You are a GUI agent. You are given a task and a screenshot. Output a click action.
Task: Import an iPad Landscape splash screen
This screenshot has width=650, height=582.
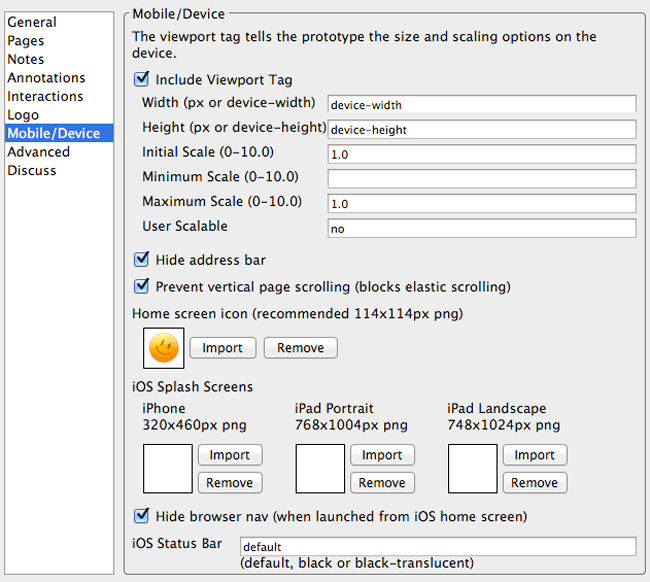point(535,455)
